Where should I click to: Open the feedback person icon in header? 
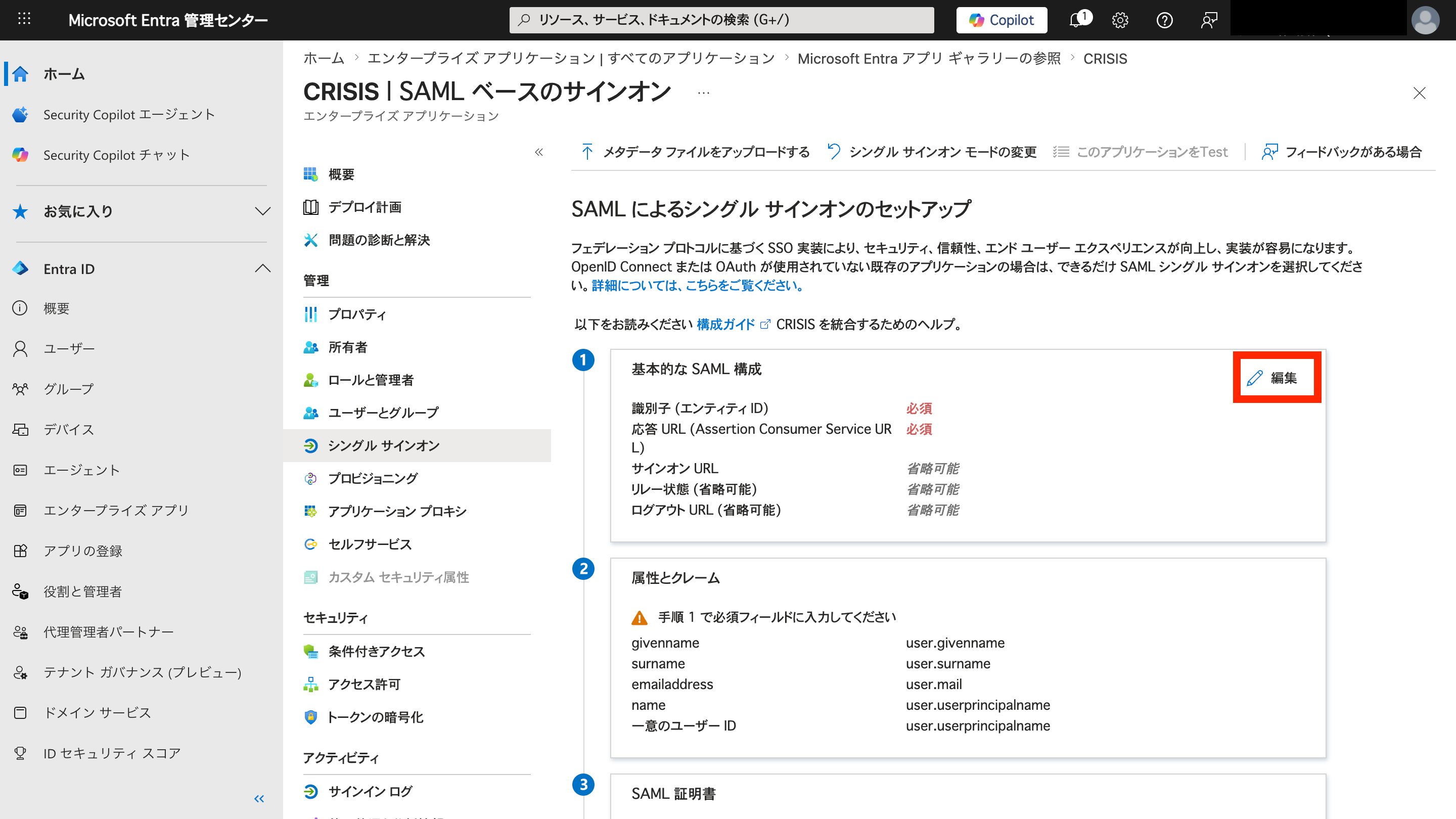pos(1209,20)
